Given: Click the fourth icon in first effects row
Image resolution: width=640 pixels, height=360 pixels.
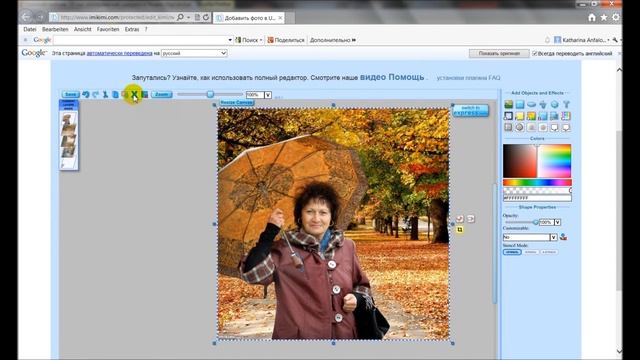Looking at the screenshot, I should (x=542, y=104).
